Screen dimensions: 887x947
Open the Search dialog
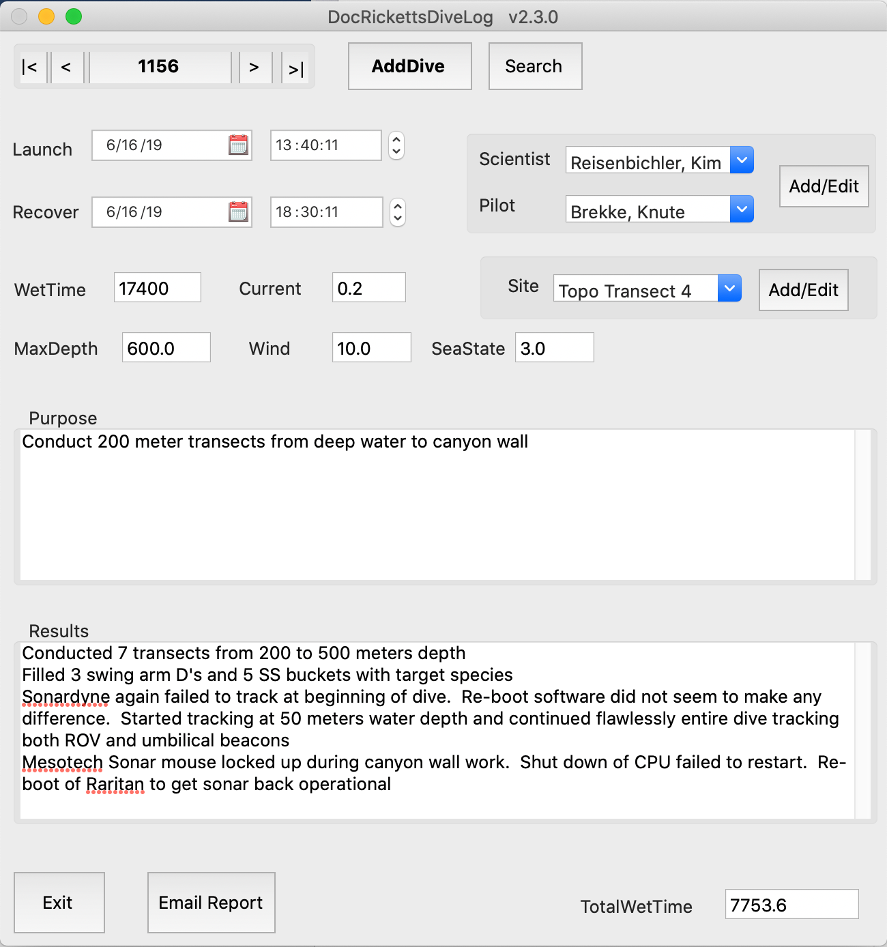(534, 67)
